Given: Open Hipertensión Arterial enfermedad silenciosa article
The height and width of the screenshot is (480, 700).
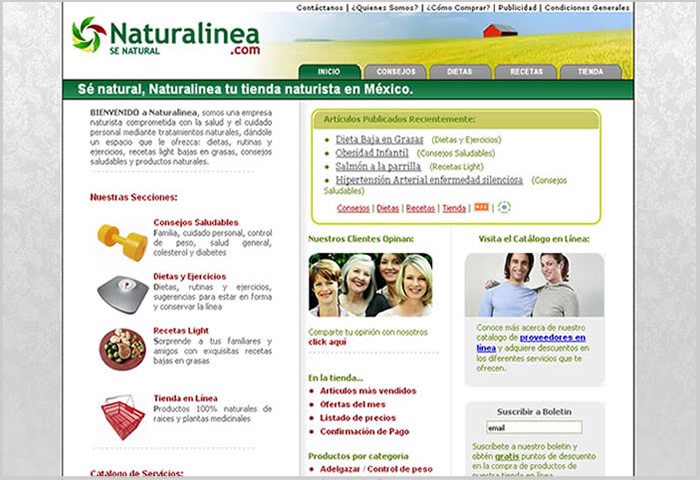Looking at the screenshot, I should tap(429, 180).
